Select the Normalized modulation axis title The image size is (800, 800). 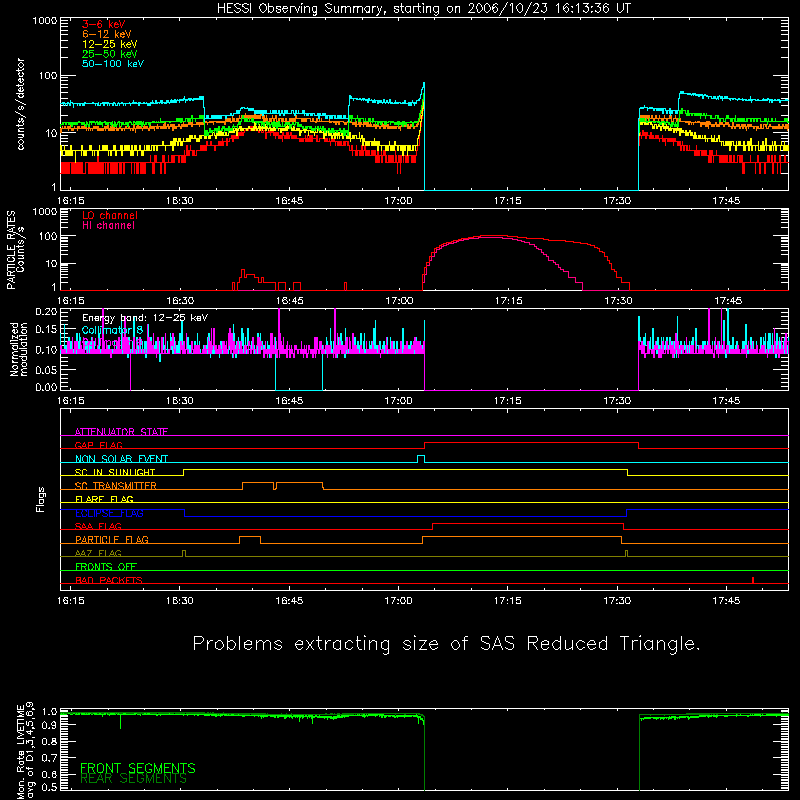(19, 349)
